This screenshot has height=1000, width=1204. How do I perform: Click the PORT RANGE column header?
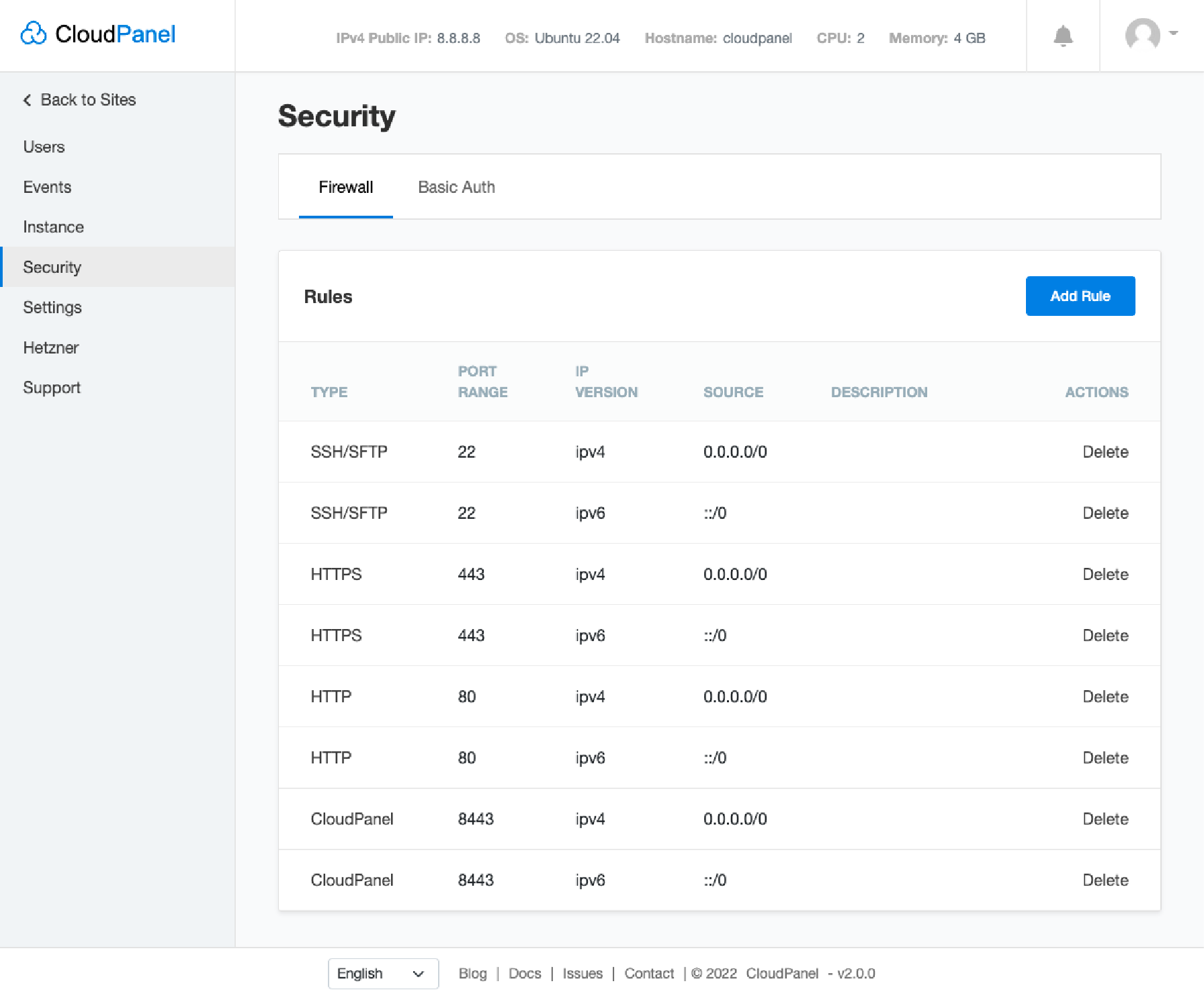482,381
